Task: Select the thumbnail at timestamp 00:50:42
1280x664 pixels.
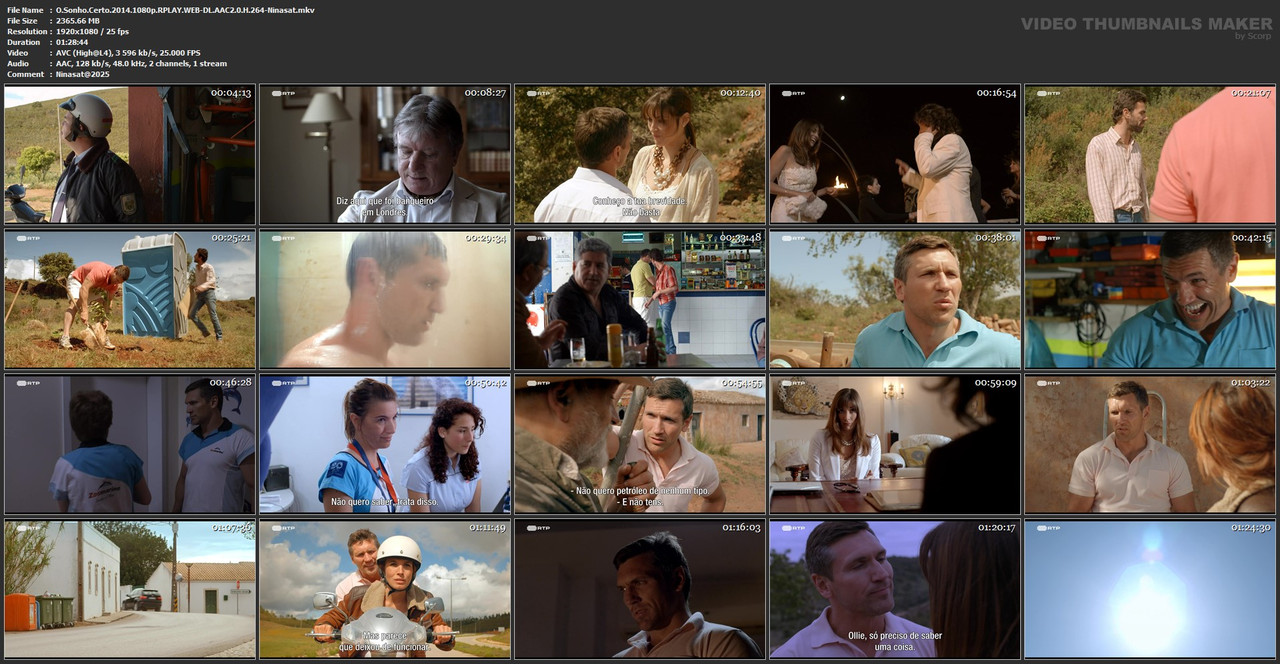Action: coord(385,445)
